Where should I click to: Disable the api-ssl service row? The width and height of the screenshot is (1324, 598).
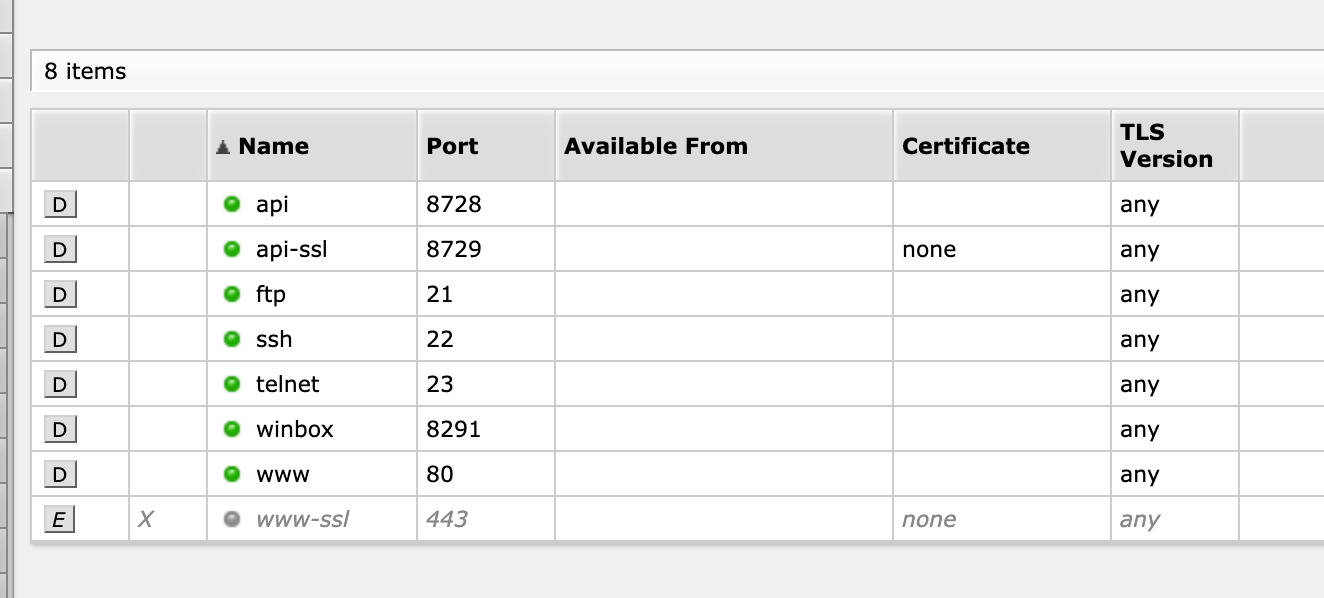[x=60, y=250]
